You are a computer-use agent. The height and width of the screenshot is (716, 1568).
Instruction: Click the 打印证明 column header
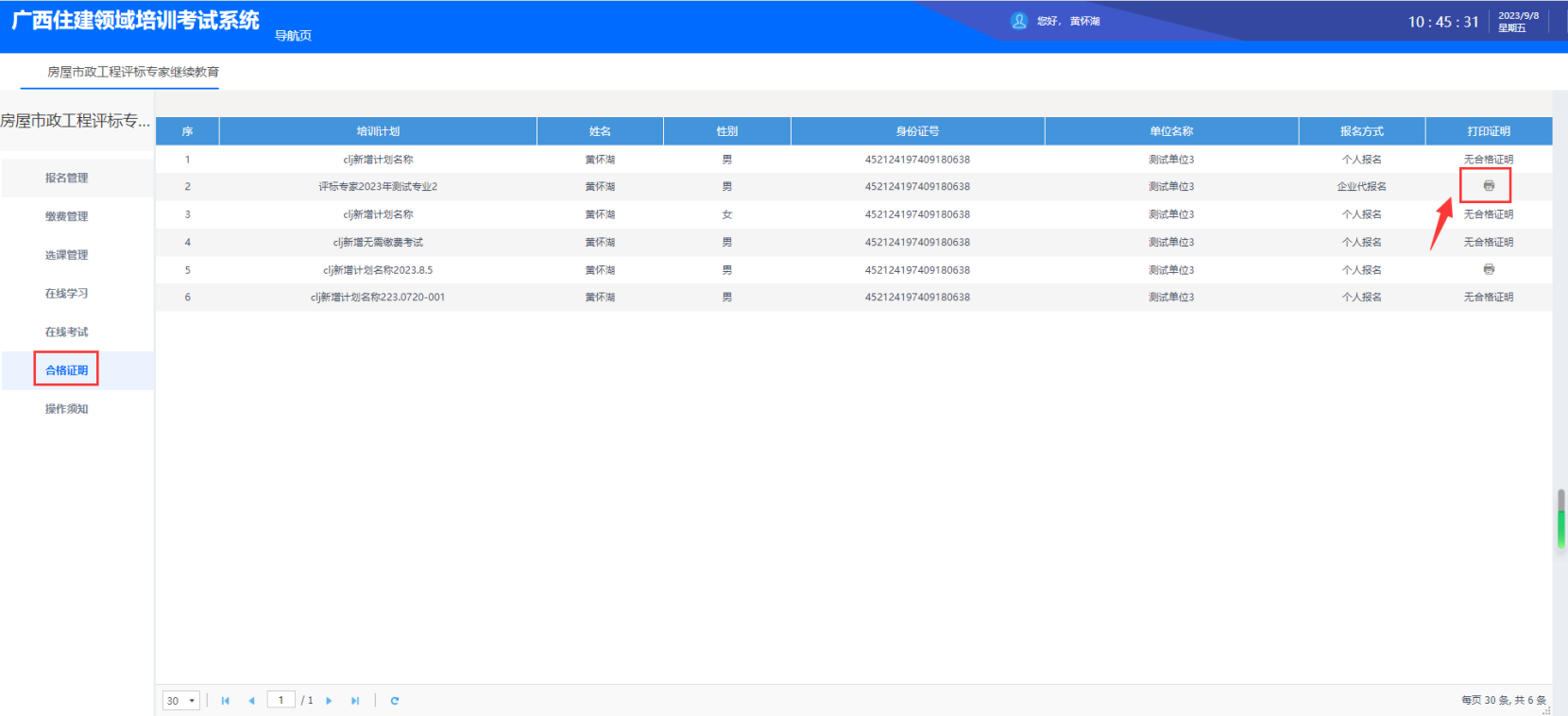tap(1488, 131)
